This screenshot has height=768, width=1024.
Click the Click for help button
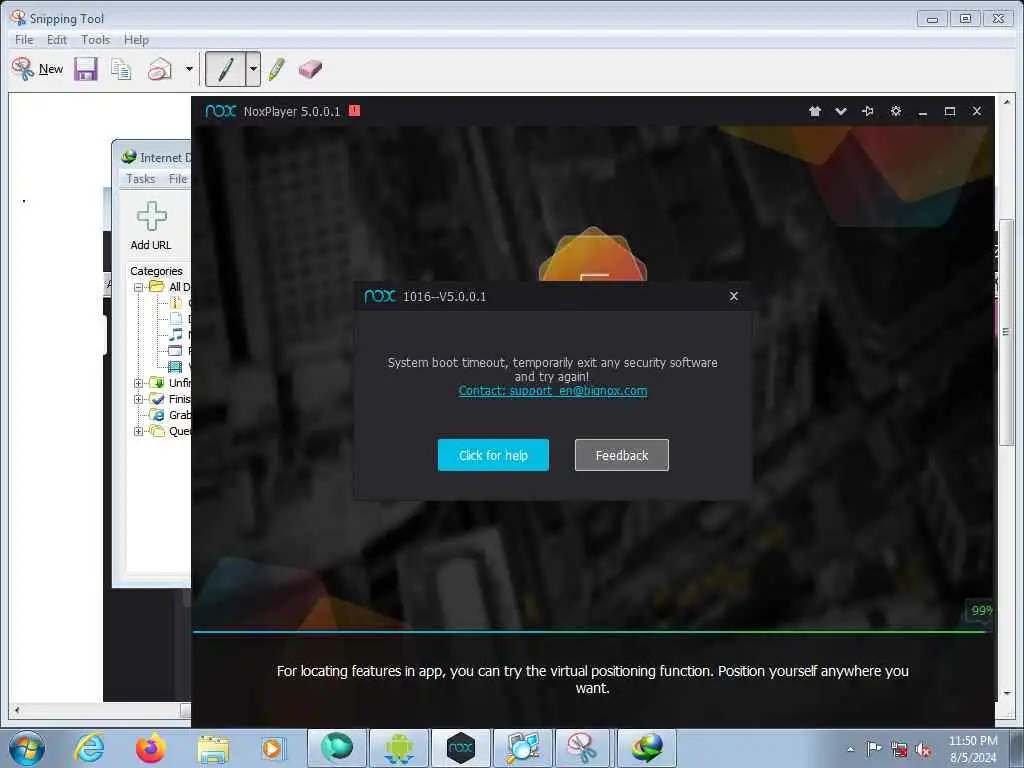tap(493, 455)
